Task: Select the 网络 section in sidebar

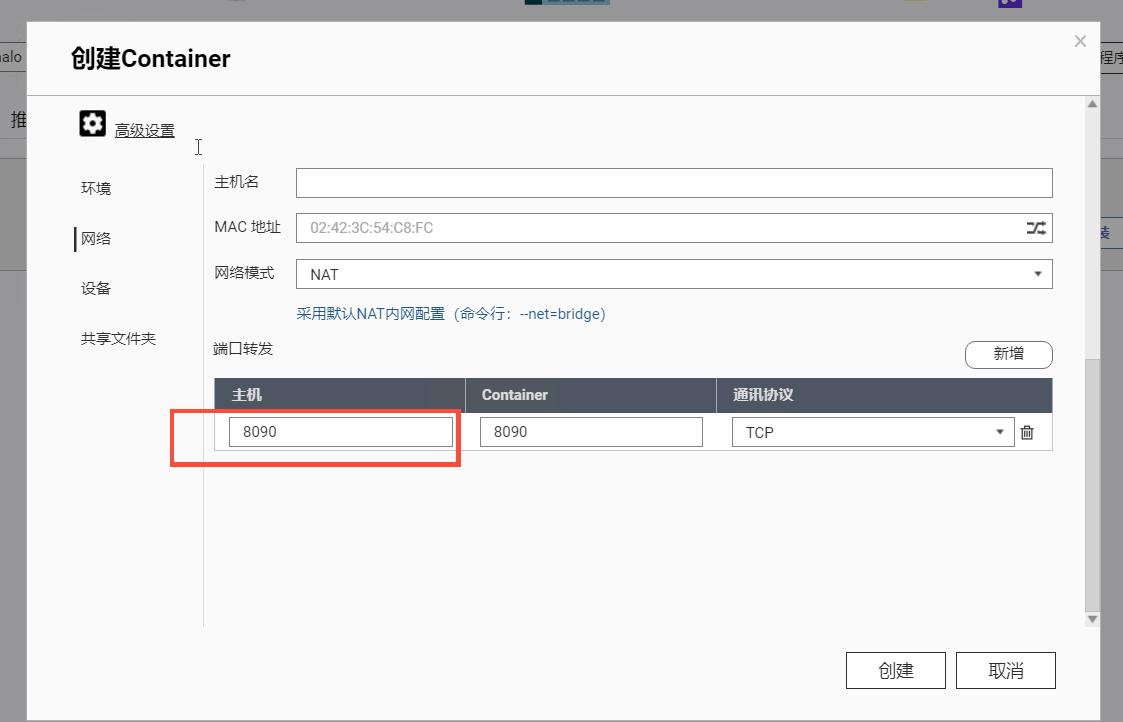Action: coord(95,238)
